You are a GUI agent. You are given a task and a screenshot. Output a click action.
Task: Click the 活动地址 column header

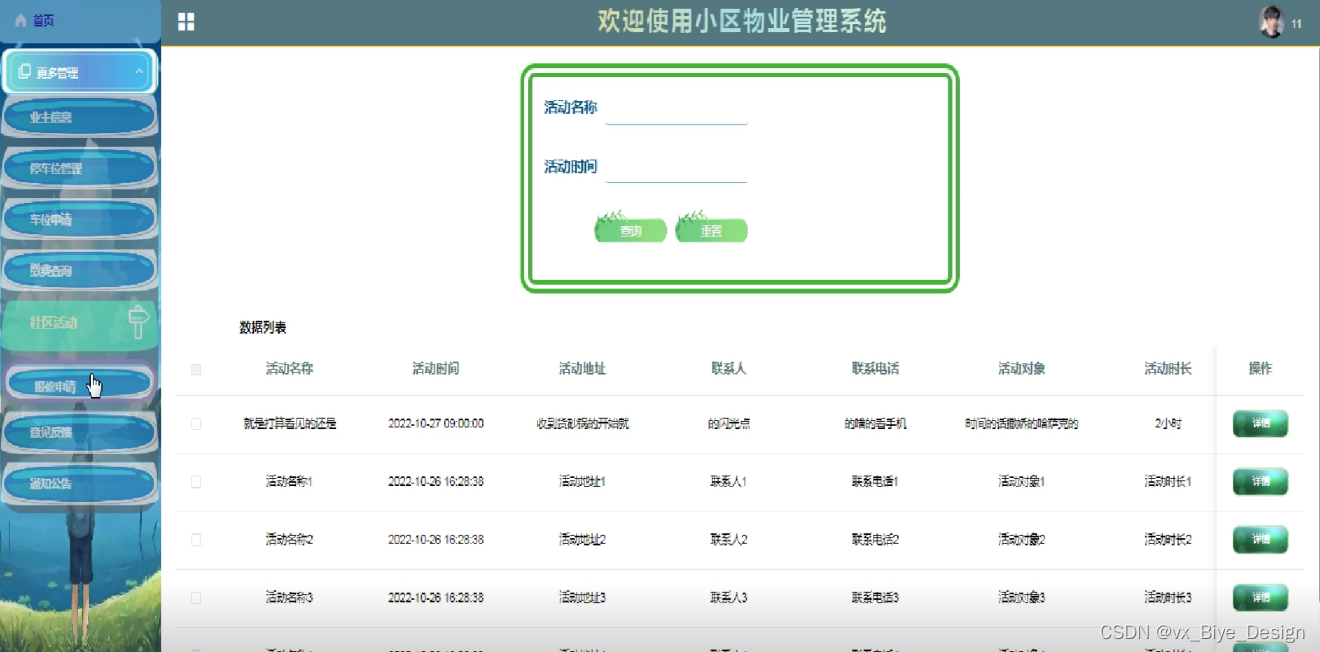point(582,369)
